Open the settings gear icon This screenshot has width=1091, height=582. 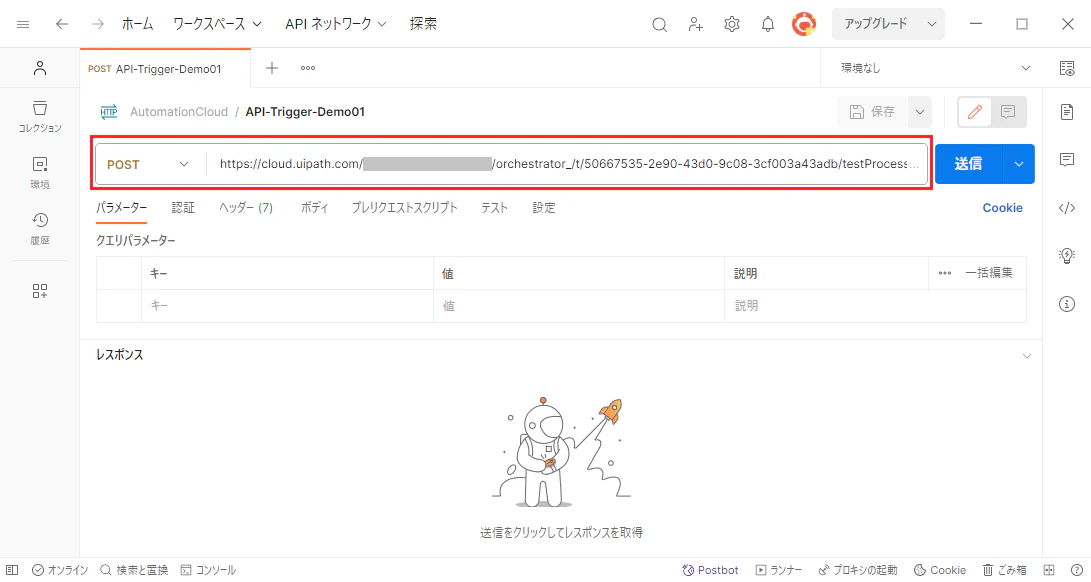click(x=732, y=24)
